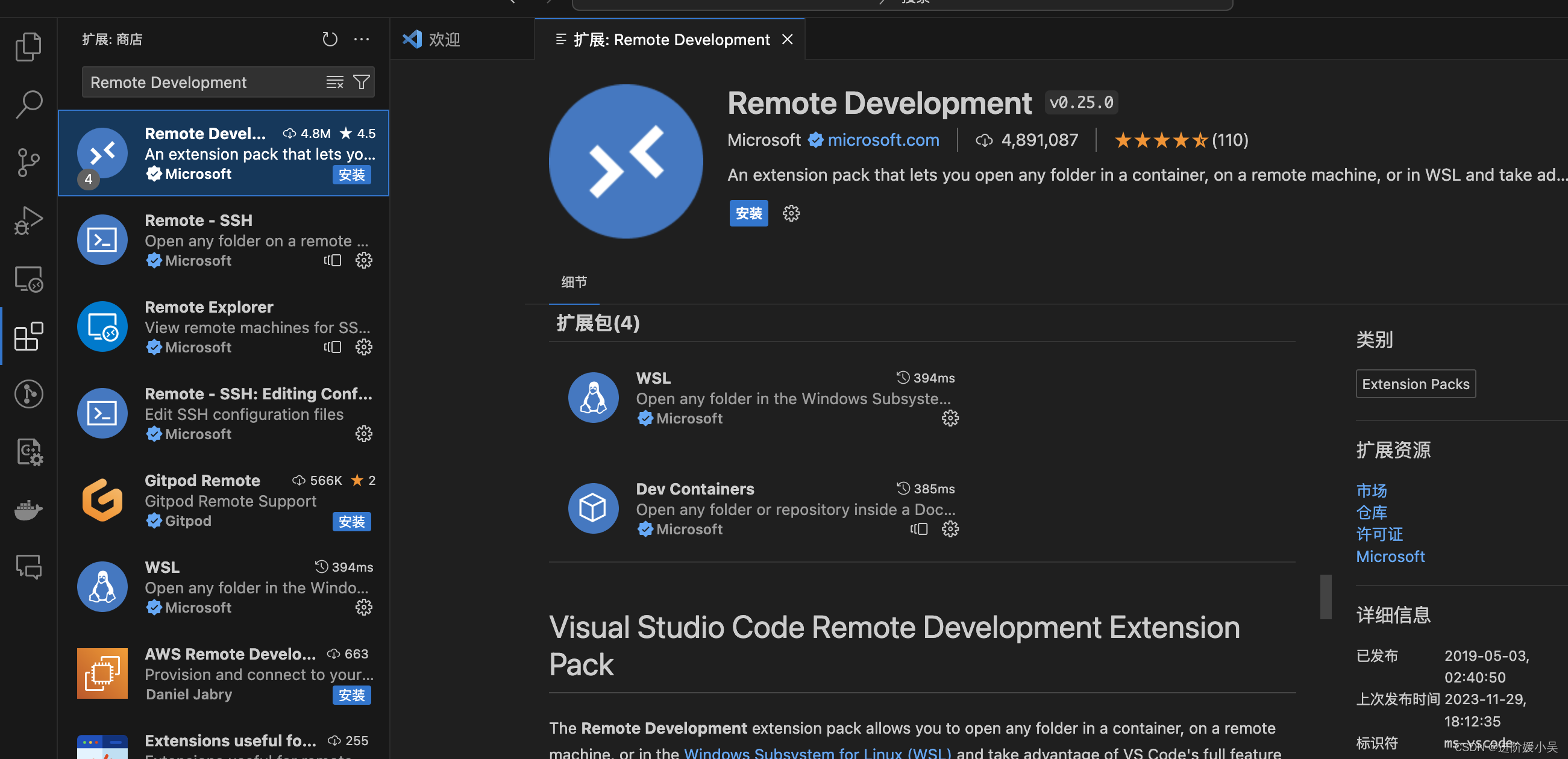Click the Extension Packs category tag
Screen dimensions: 1568x759
pos(1415,384)
